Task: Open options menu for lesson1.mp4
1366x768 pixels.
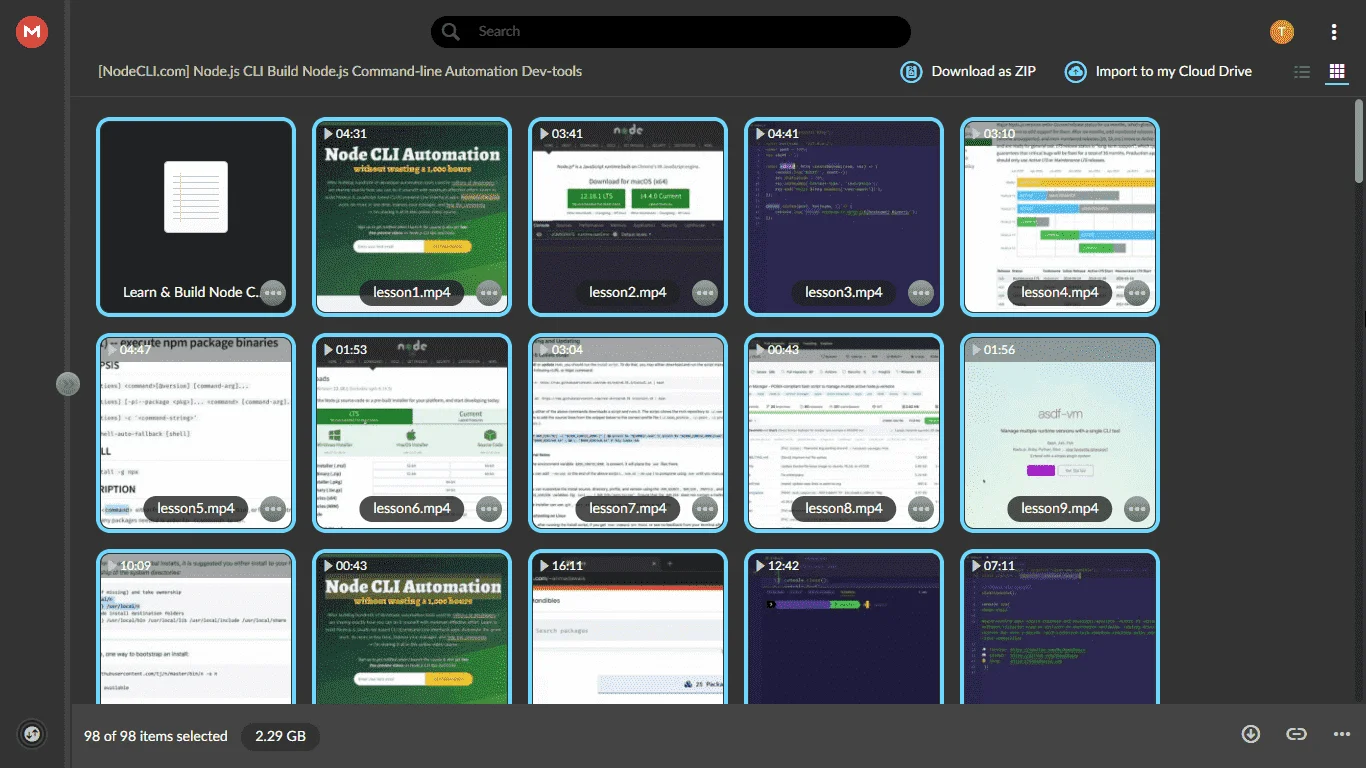Action: tap(489, 293)
